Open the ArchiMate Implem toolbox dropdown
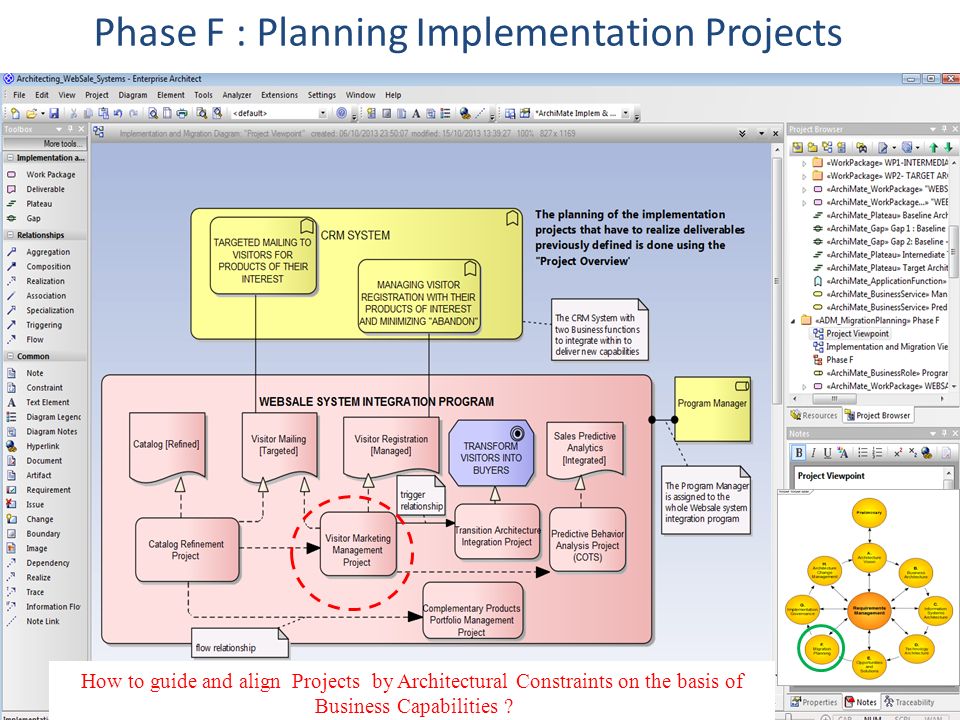 [625, 113]
